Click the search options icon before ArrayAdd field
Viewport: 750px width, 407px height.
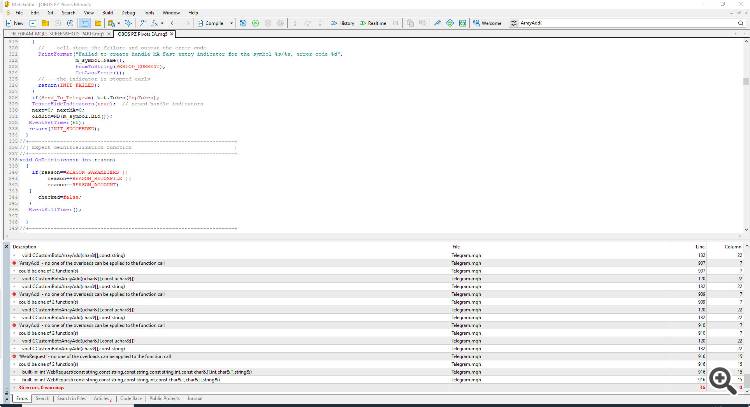[x=514, y=23]
